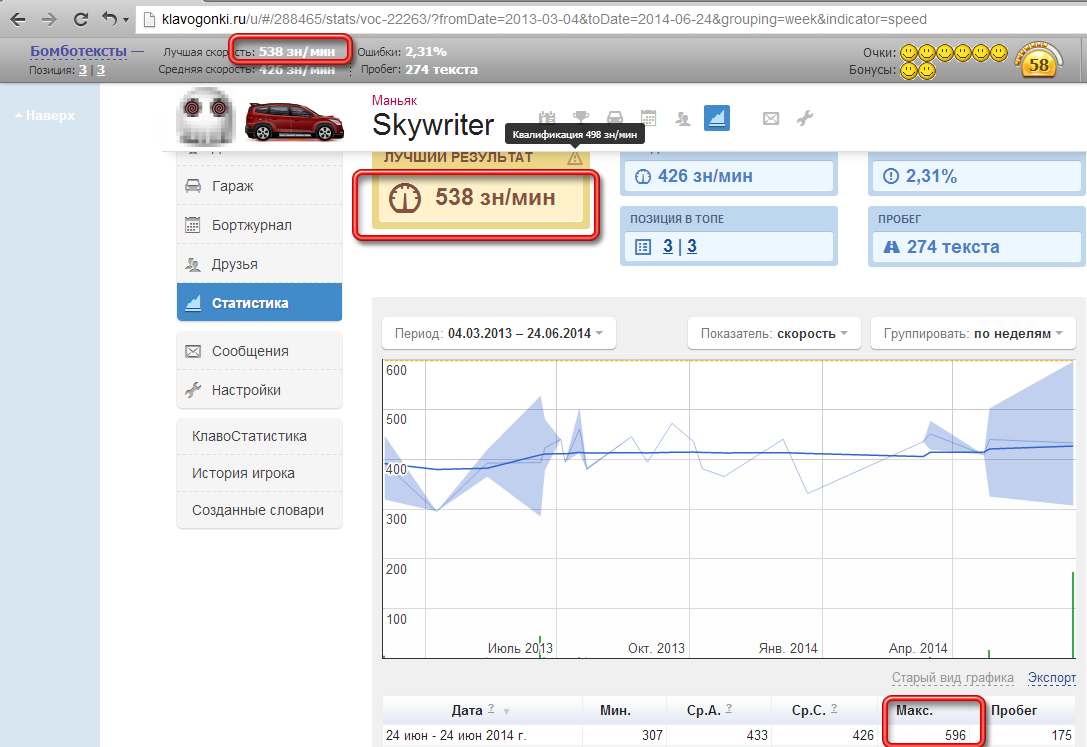Click the Skywriter username heading
This screenshot has width=1087, height=747.
tap(433, 125)
